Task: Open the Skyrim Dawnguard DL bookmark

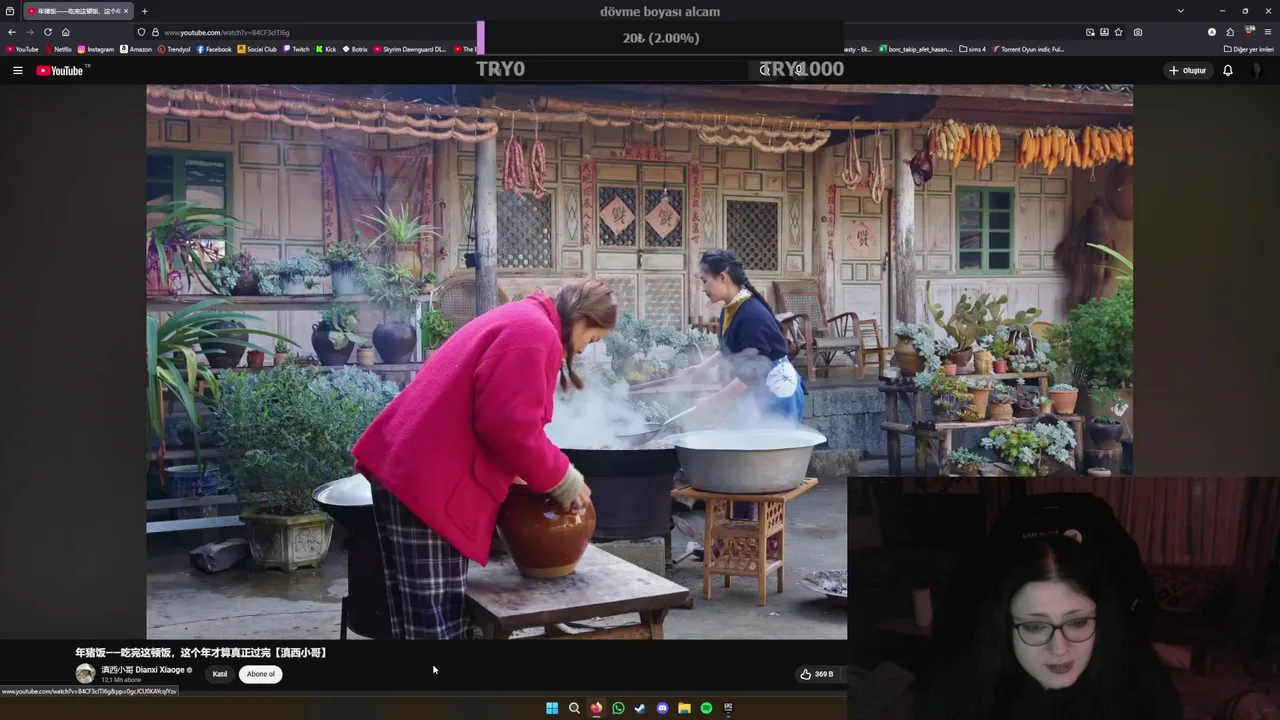Action: 410,49
